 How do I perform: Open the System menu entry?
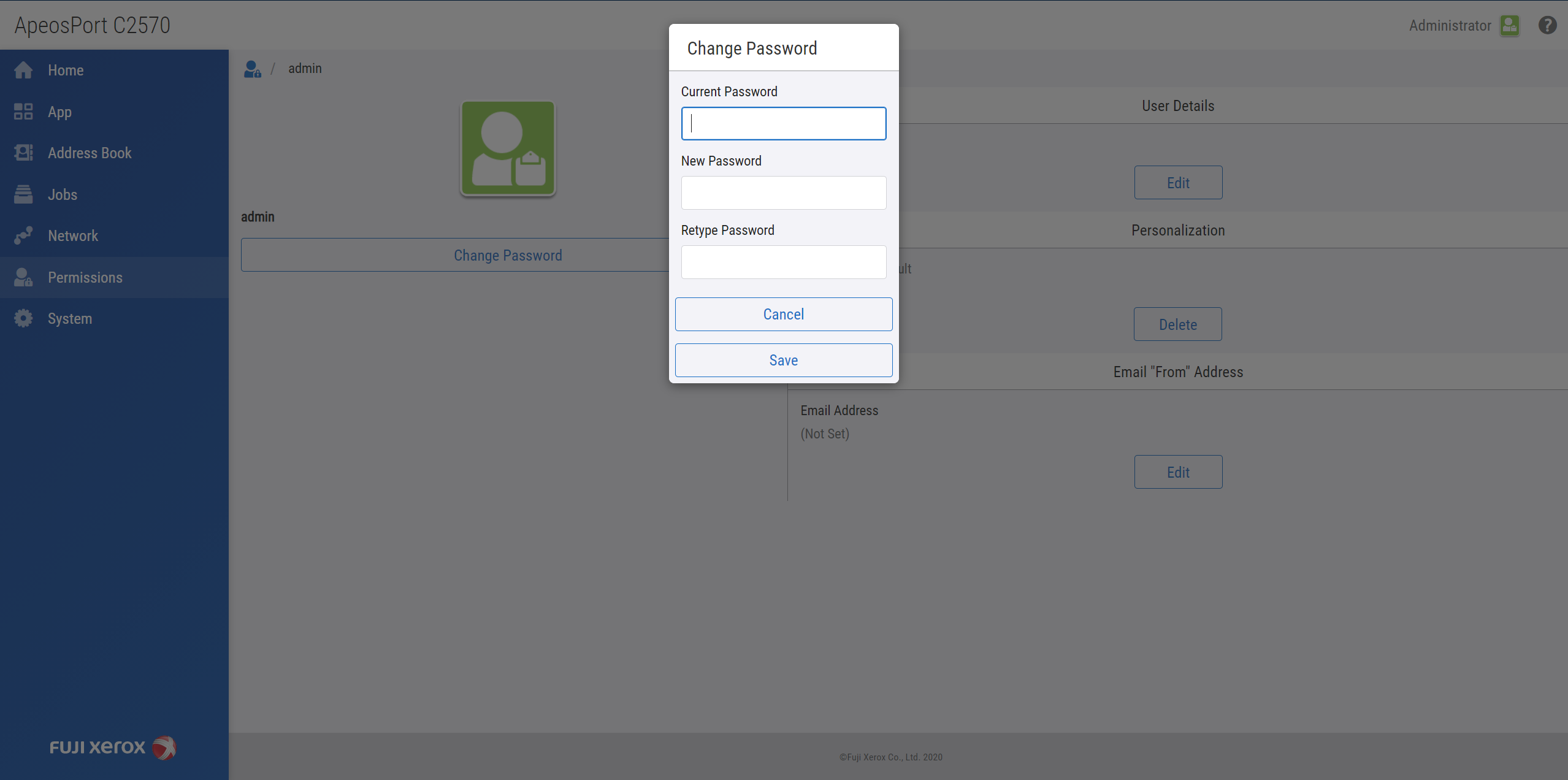click(x=70, y=318)
